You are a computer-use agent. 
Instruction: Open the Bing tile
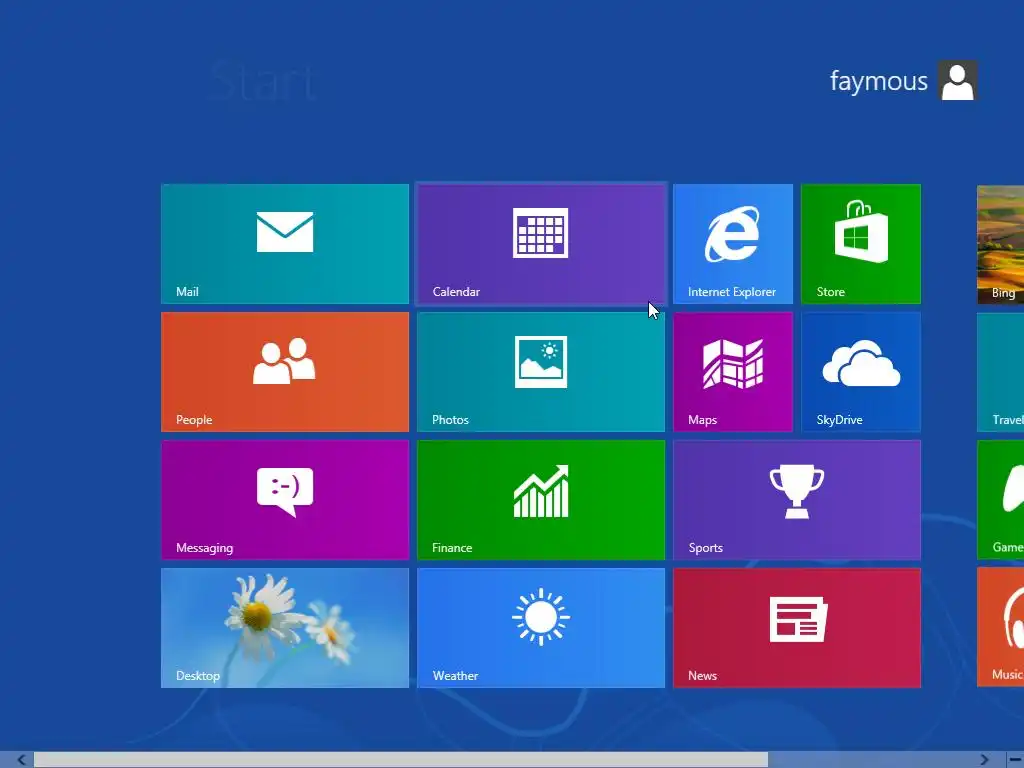(1000, 244)
